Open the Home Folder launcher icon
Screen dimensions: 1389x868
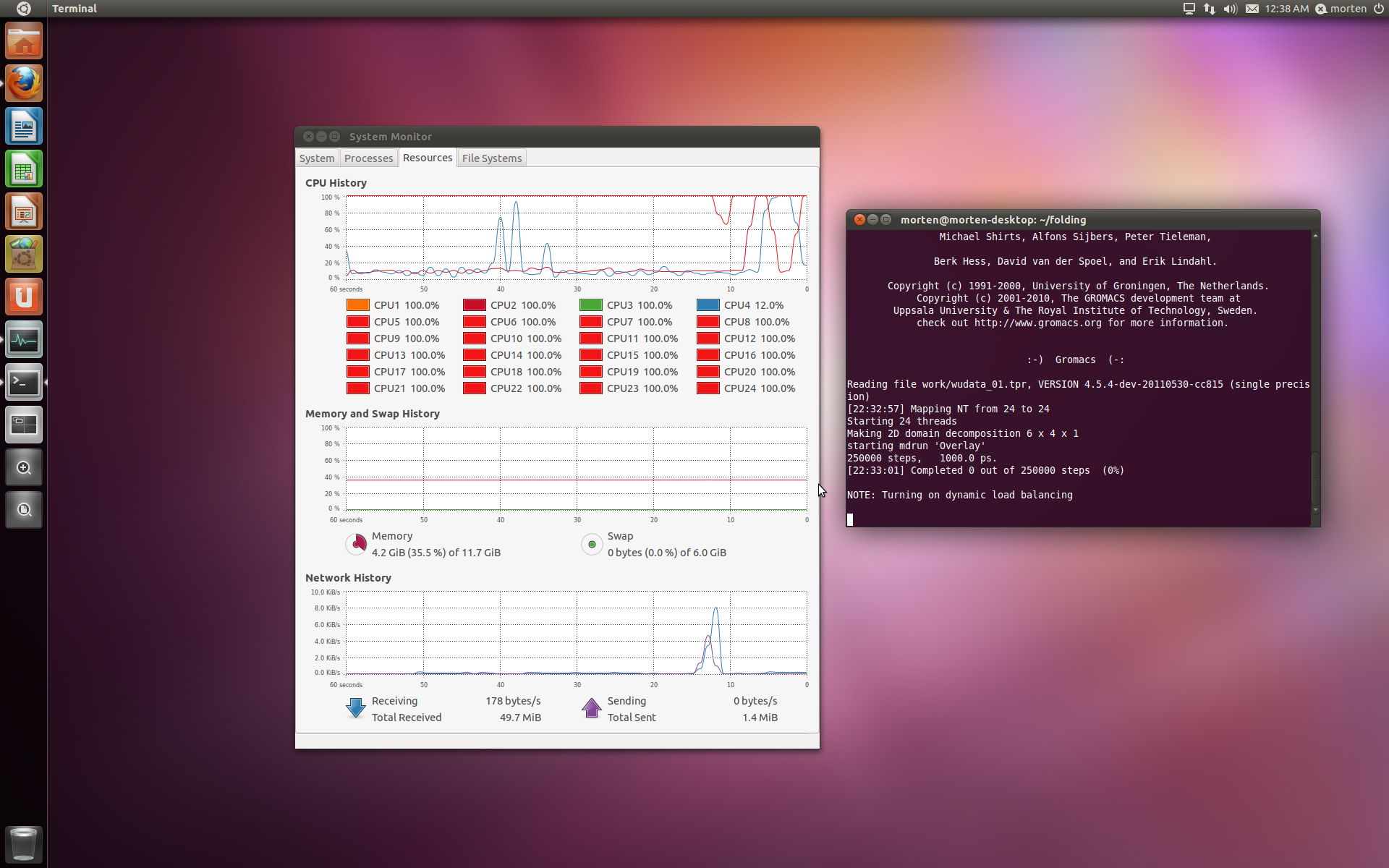pyautogui.click(x=24, y=41)
